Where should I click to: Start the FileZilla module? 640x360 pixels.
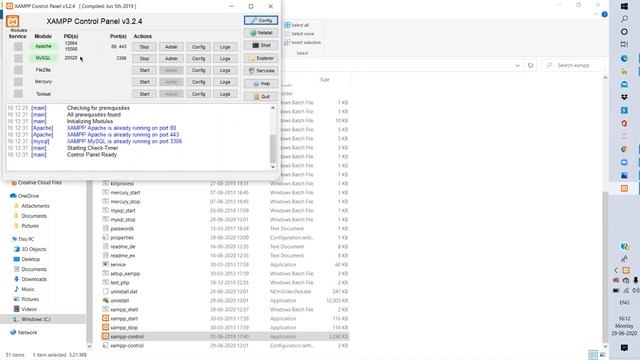(x=144, y=70)
